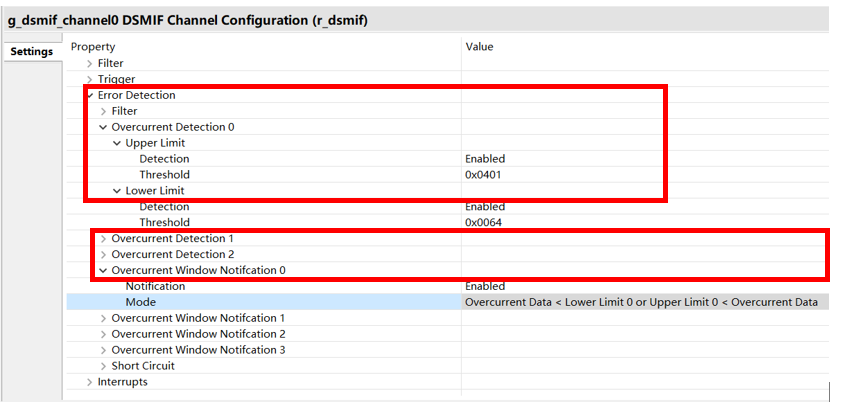Screen dimensions: 846x405
Task: Expand the Trigger property group
Action: [x=90, y=79]
